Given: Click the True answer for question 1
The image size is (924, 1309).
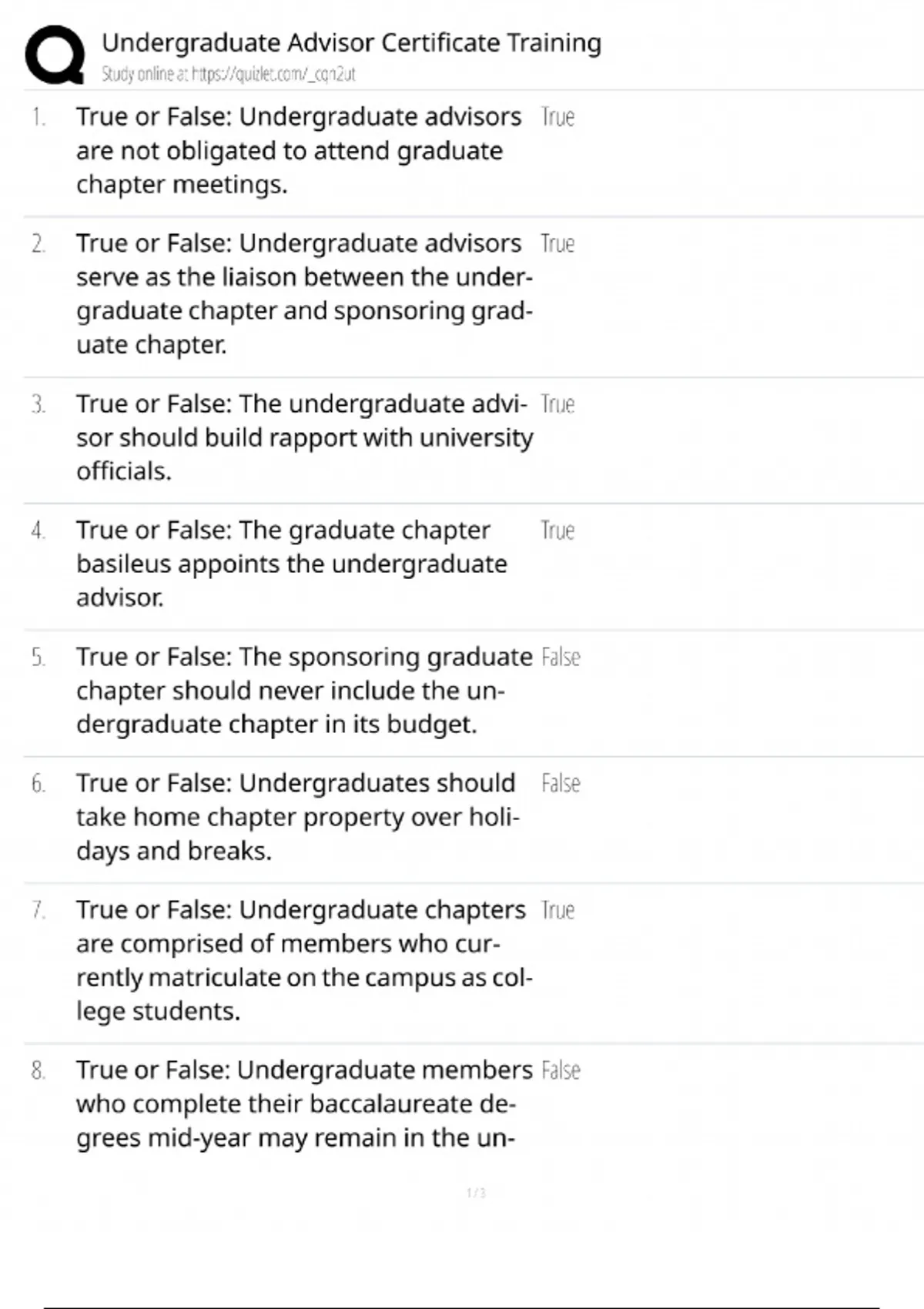Looking at the screenshot, I should (x=557, y=118).
